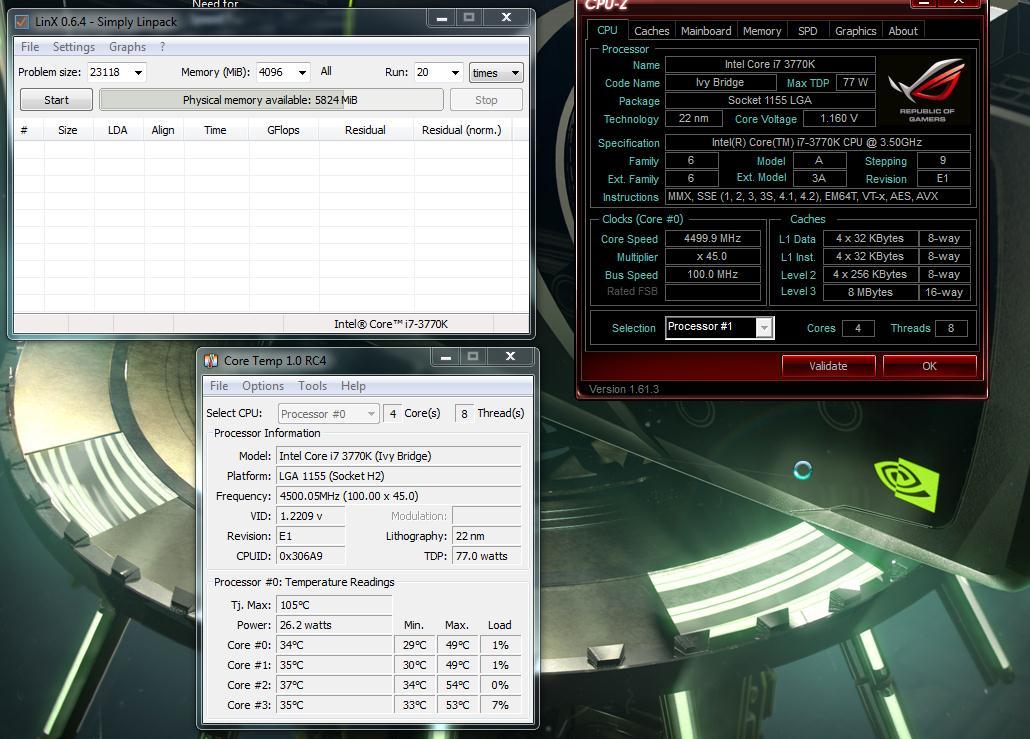Open the File menu in LinX

[x=30, y=47]
